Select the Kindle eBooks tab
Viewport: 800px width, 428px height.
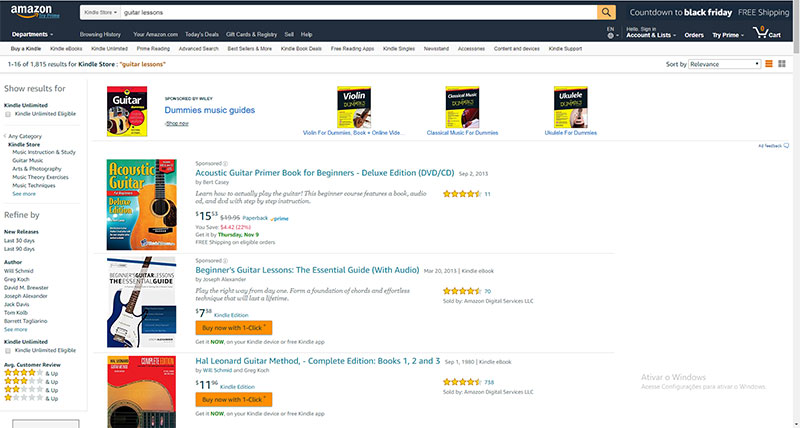tap(66, 49)
